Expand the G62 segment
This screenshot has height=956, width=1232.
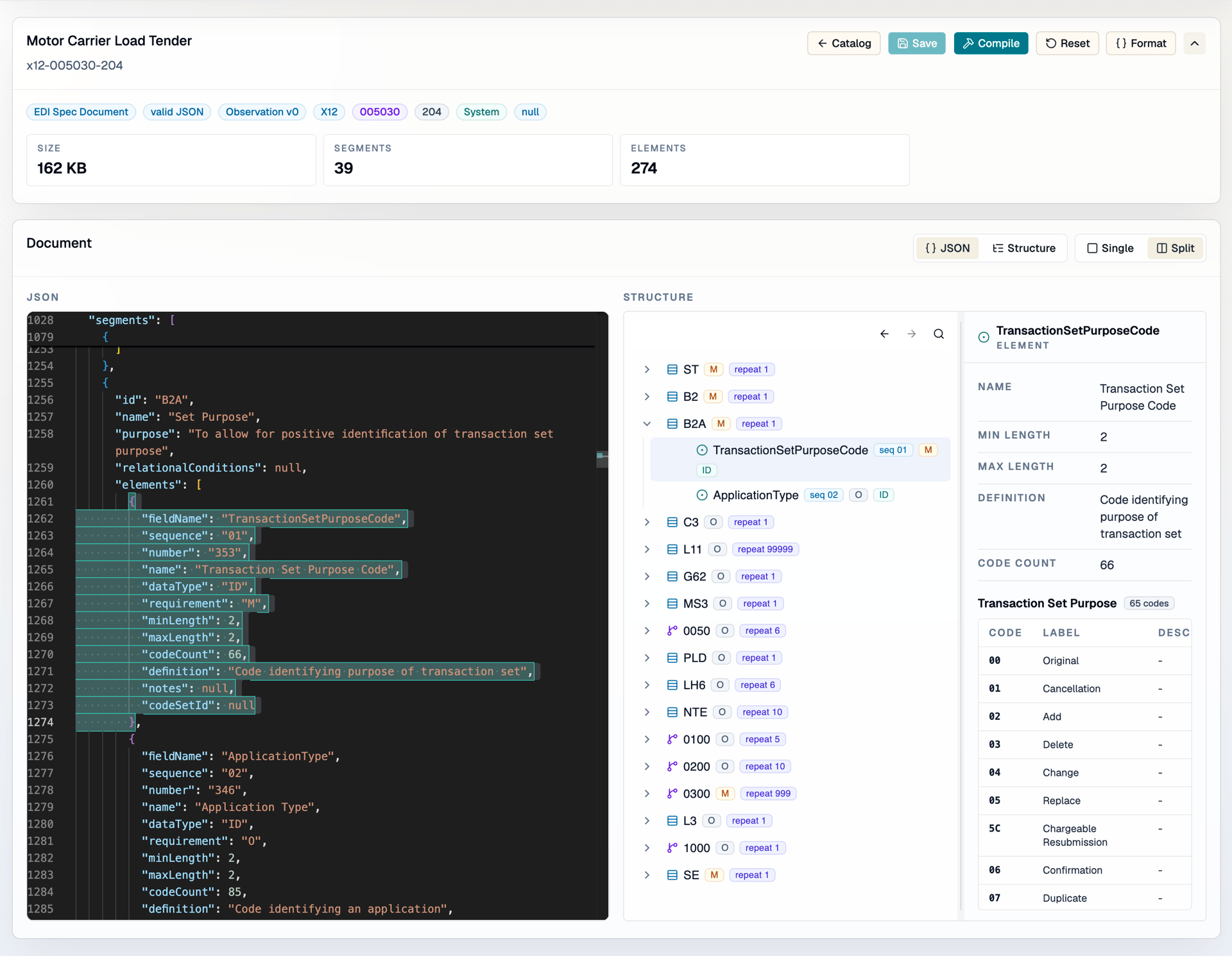pos(647,576)
